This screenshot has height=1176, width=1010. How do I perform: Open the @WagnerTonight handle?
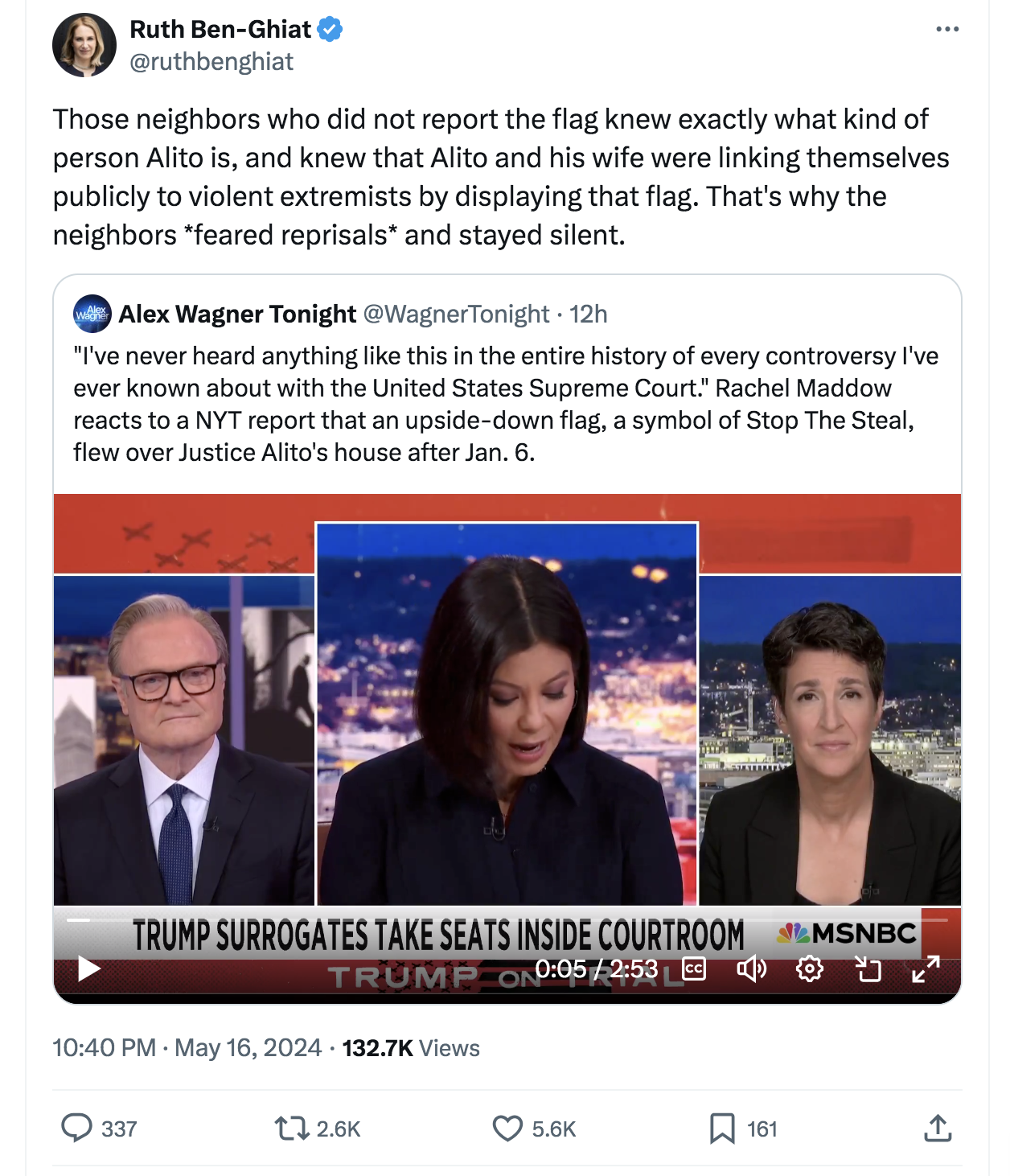coord(457,314)
